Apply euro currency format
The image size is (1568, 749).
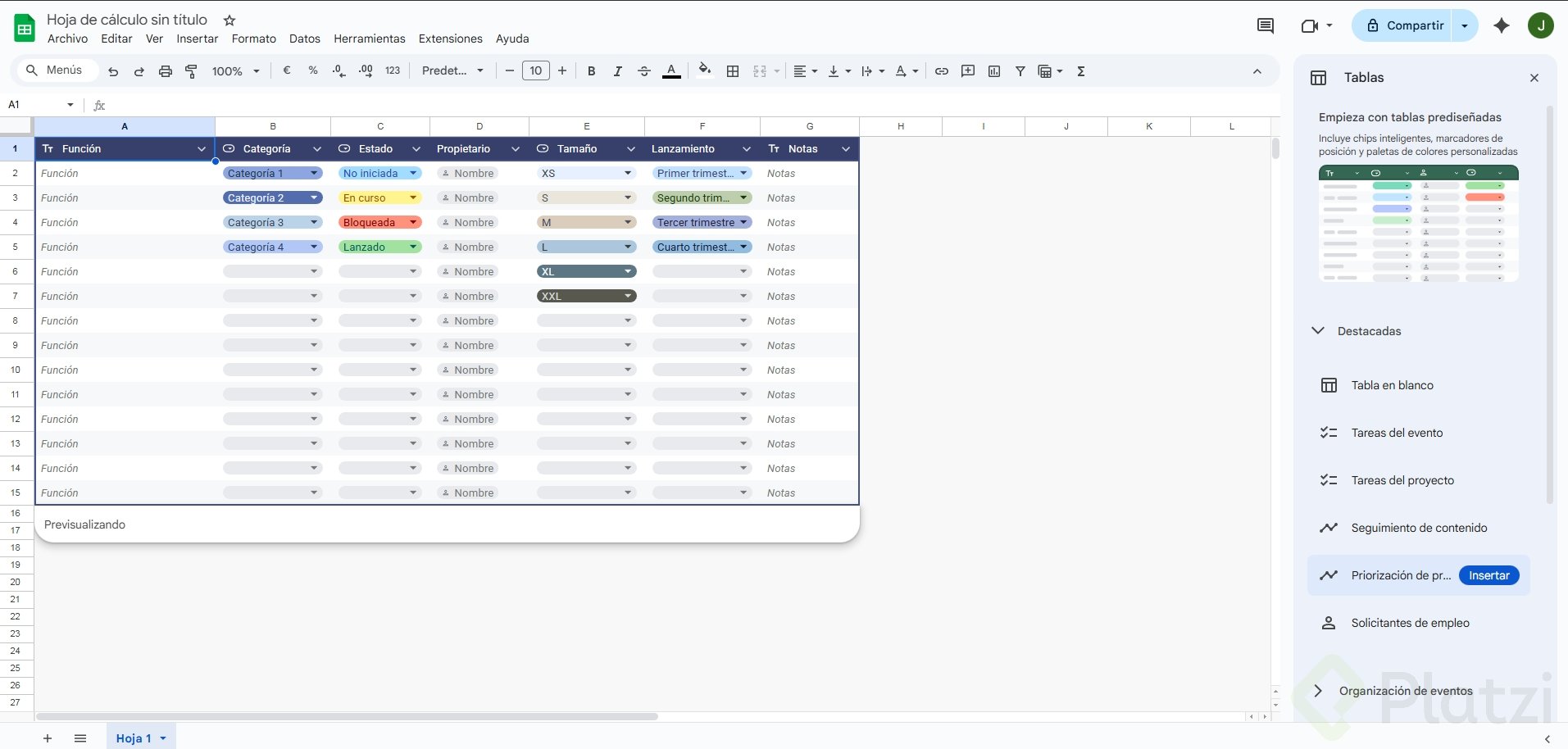[287, 71]
